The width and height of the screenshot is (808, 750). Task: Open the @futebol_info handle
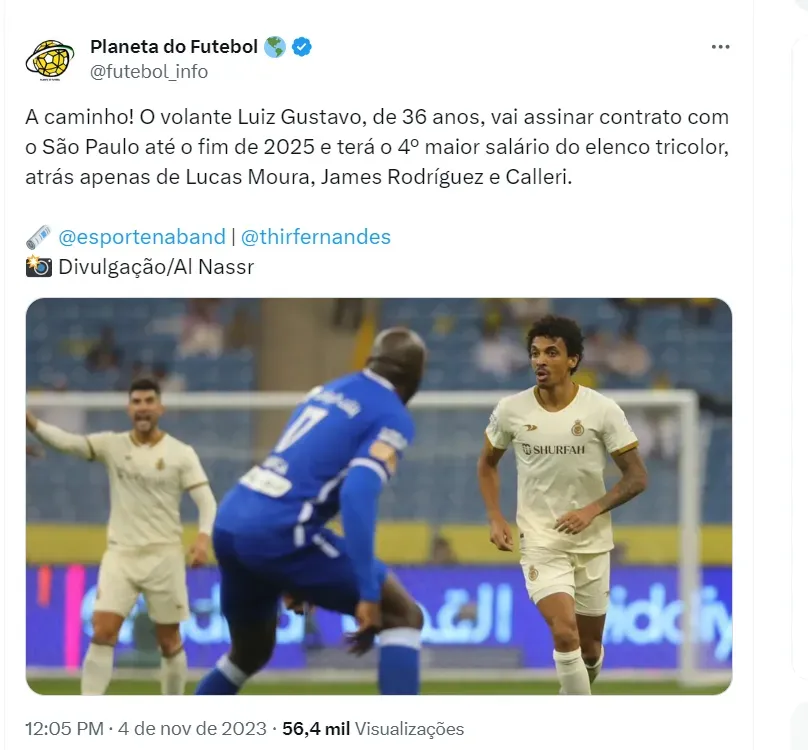point(149,72)
